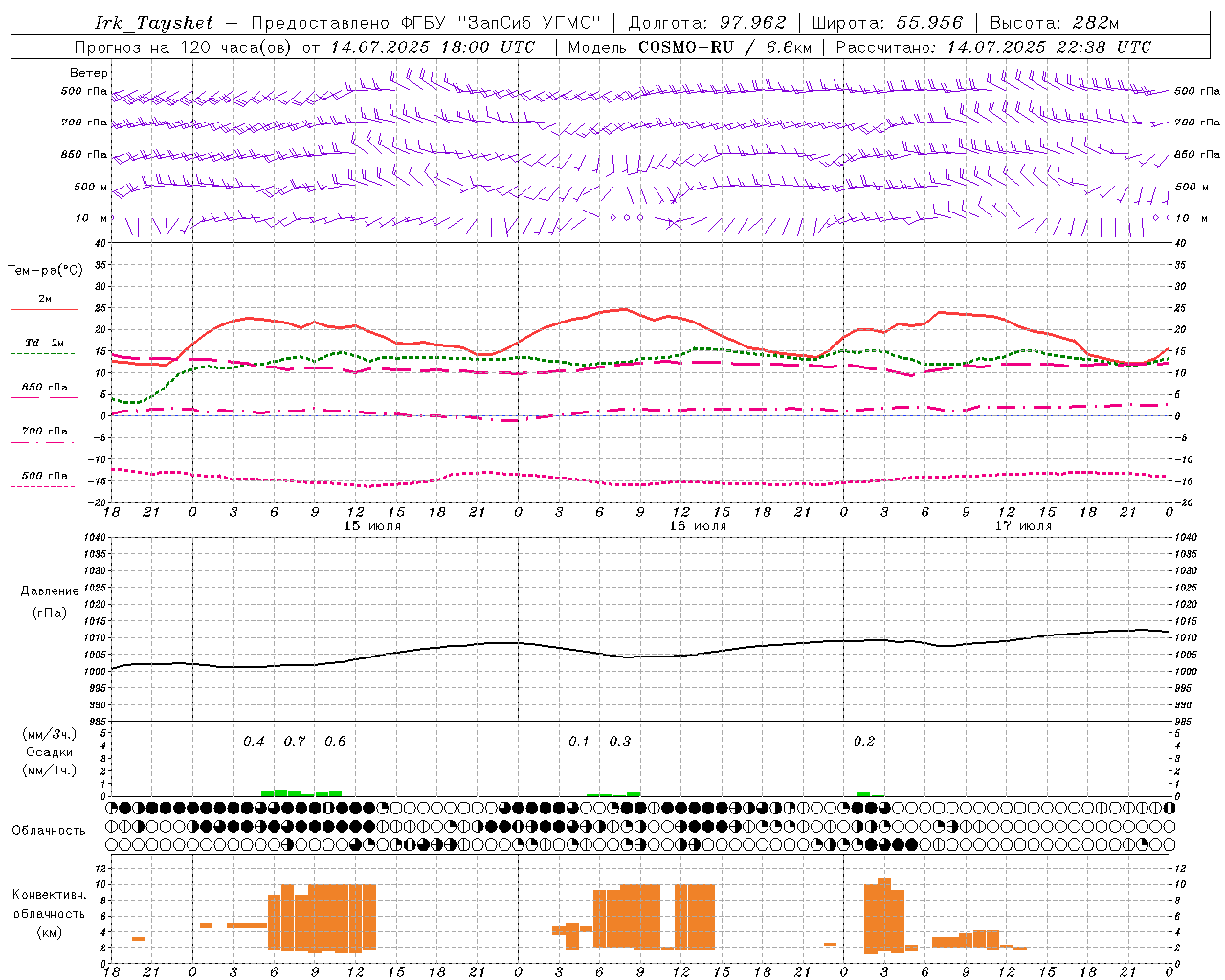The height and width of the screenshot is (980, 1225).
Task: Select the "Тем-ра(°C)" temperature title
Action: (x=45, y=271)
